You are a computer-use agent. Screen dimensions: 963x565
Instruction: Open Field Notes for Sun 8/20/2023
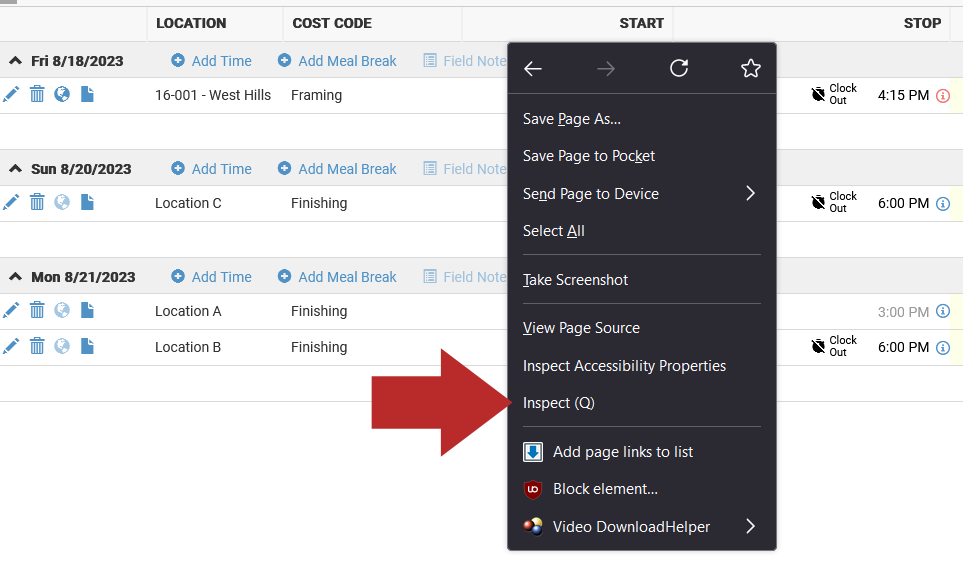point(465,169)
